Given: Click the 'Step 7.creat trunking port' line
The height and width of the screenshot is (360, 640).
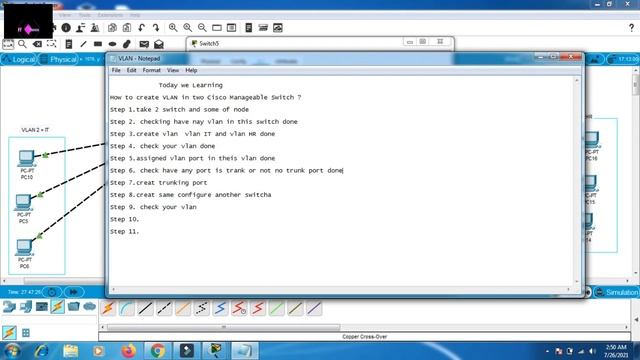Looking at the screenshot, I should 158,182.
